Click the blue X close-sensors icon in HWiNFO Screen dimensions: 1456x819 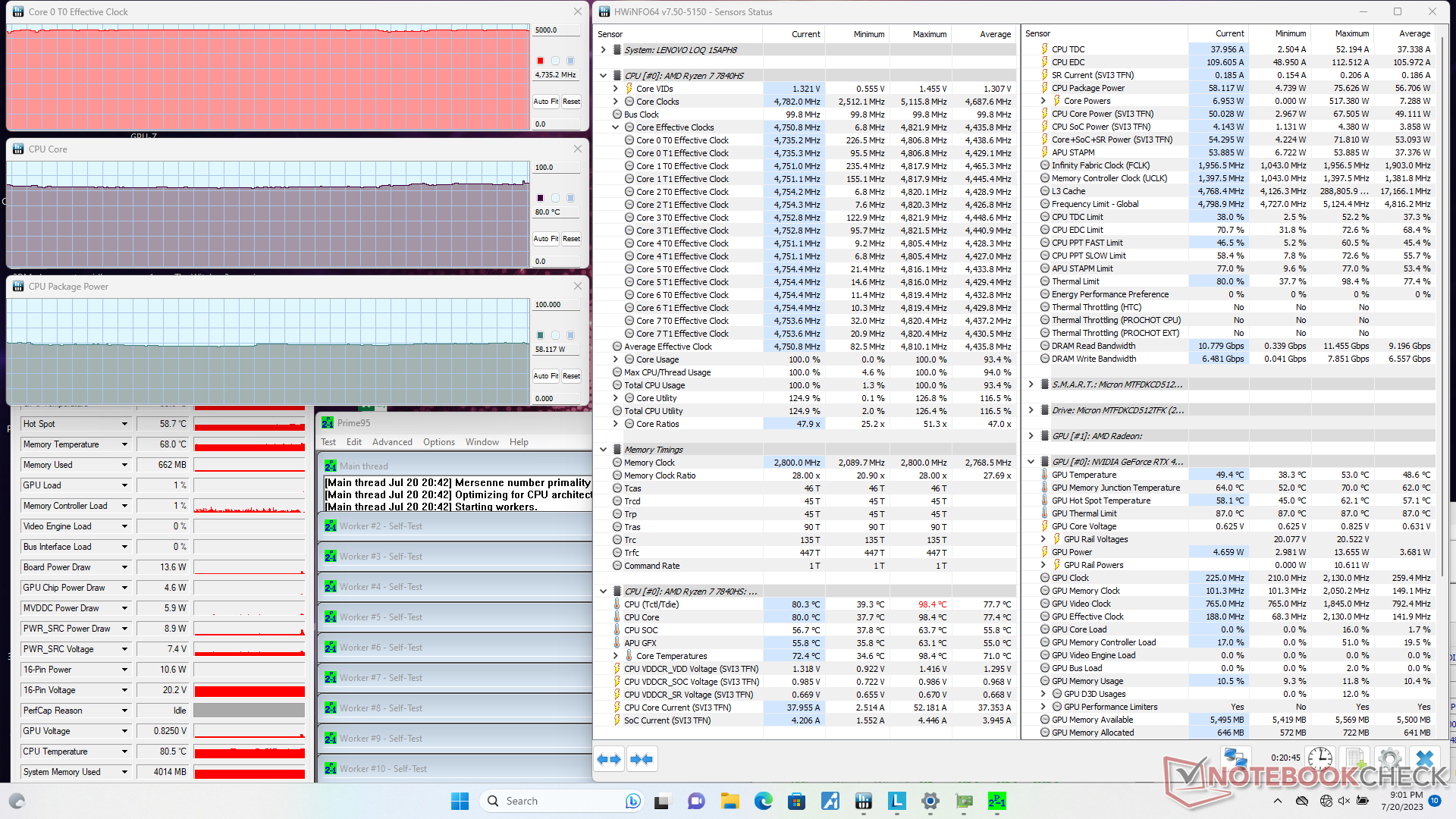[x=1425, y=758]
